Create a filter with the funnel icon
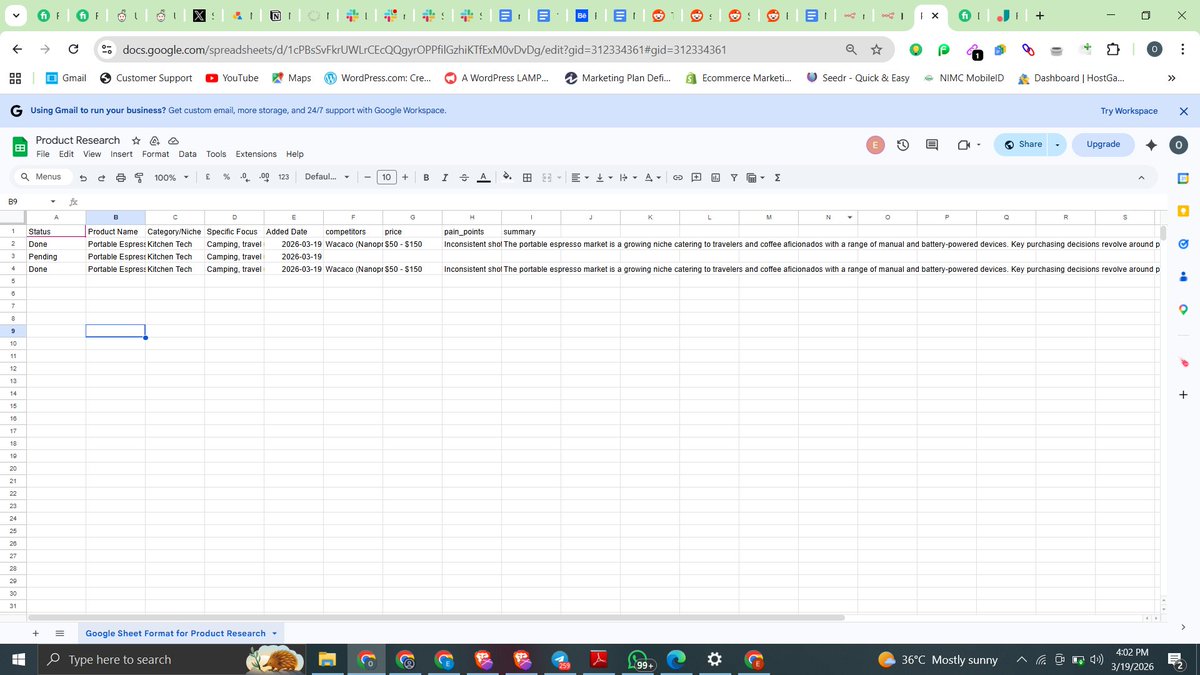This screenshot has width=1200, height=675. (733, 177)
